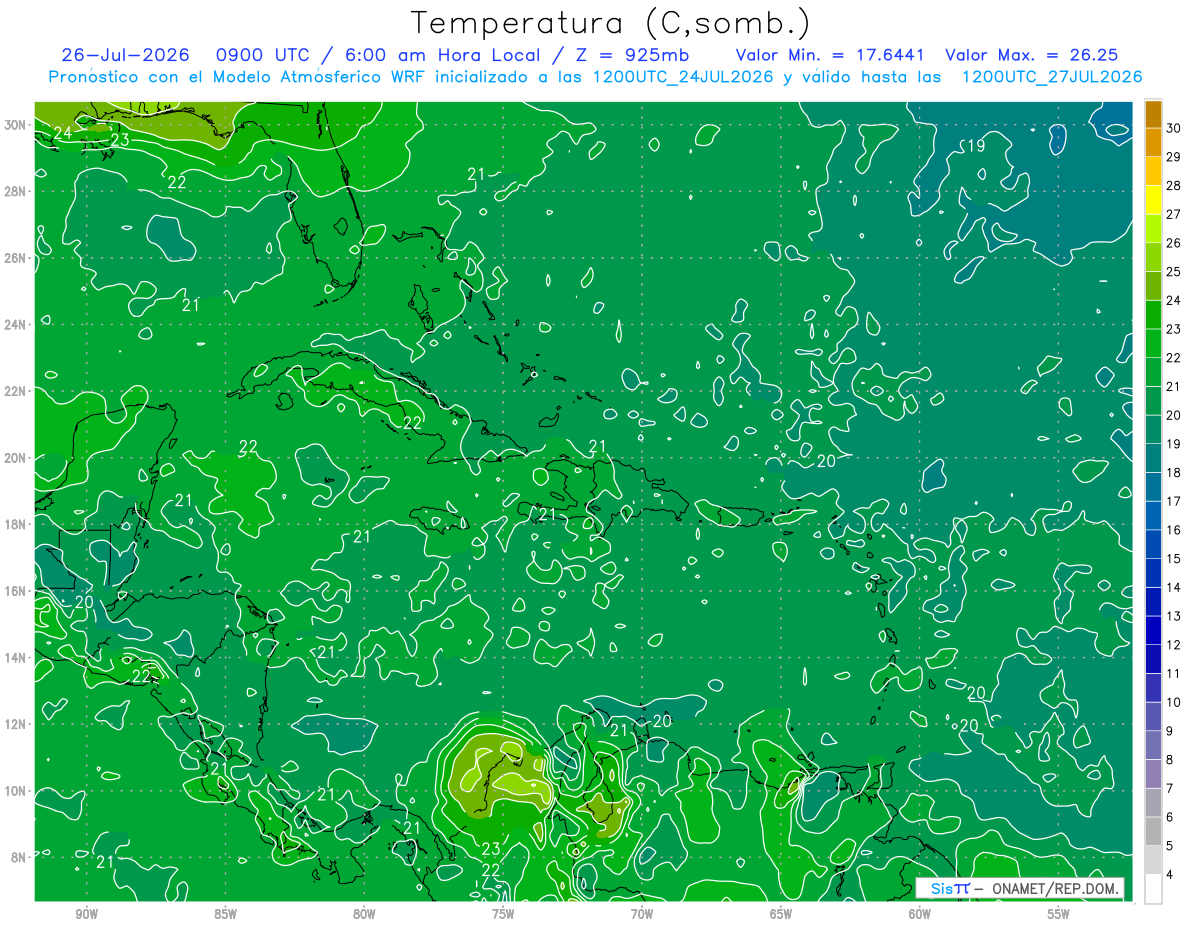
Task: Click the "16N" latitude axis label
Action: click(14, 591)
